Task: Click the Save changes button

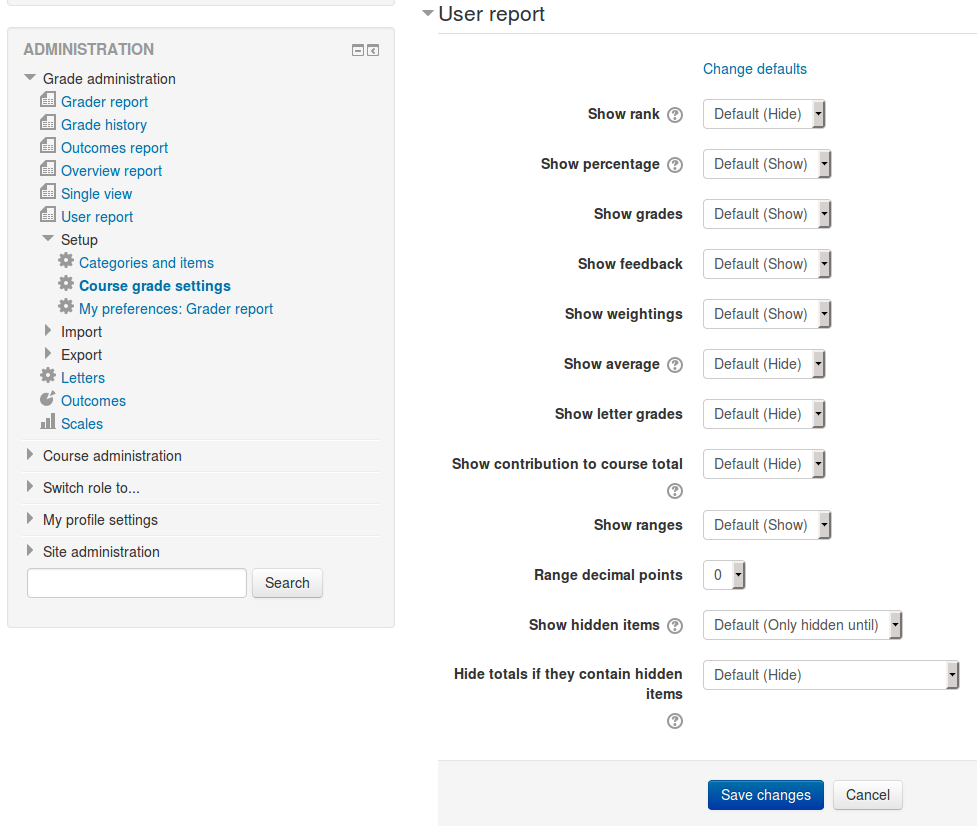Action: click(x=766, y=795)
